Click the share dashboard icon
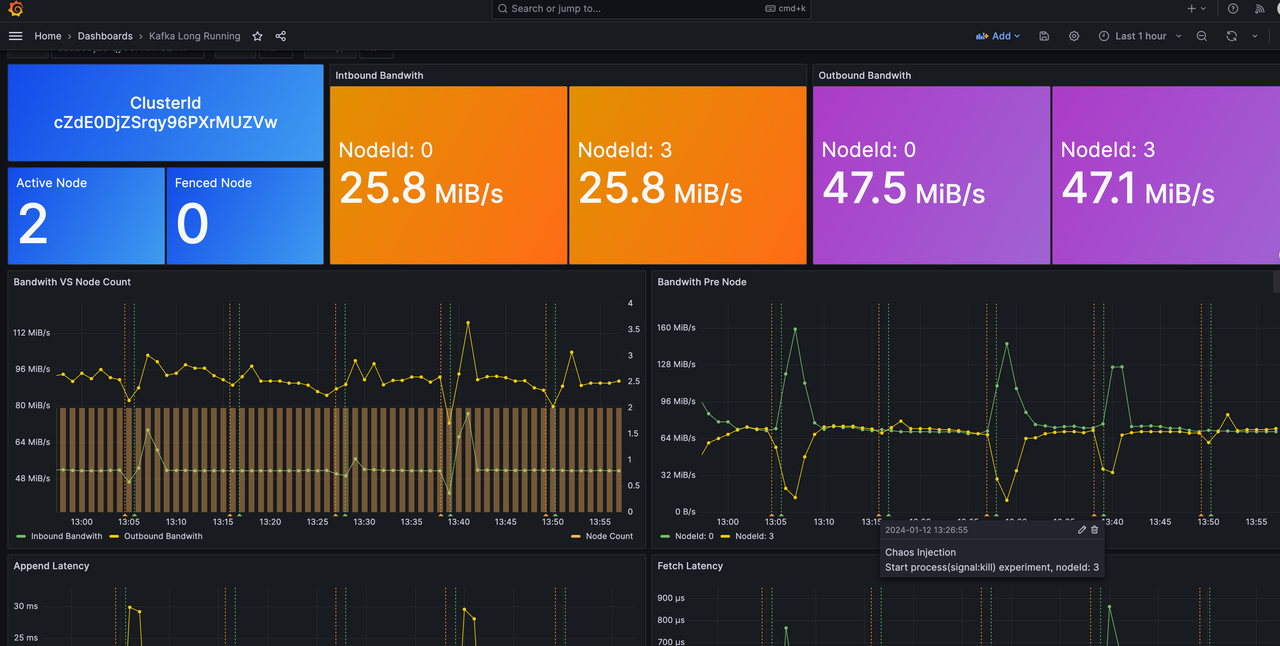Image resolution: width=1280 pixels, height=646 pixels. point(281,36)
